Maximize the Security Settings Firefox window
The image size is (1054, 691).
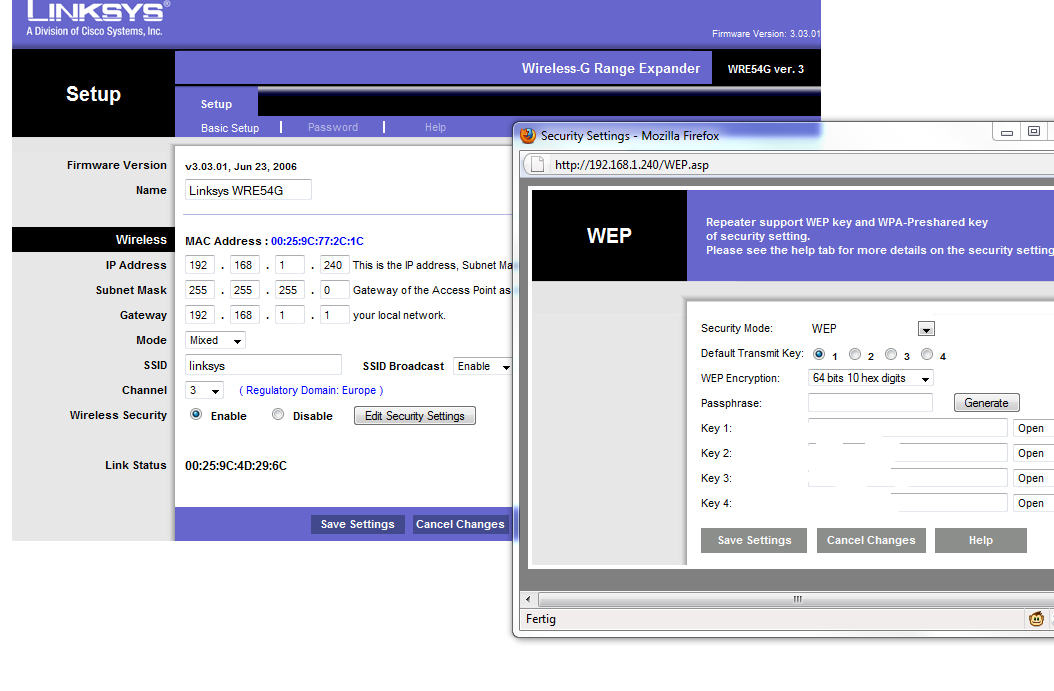coord(1034,132)
